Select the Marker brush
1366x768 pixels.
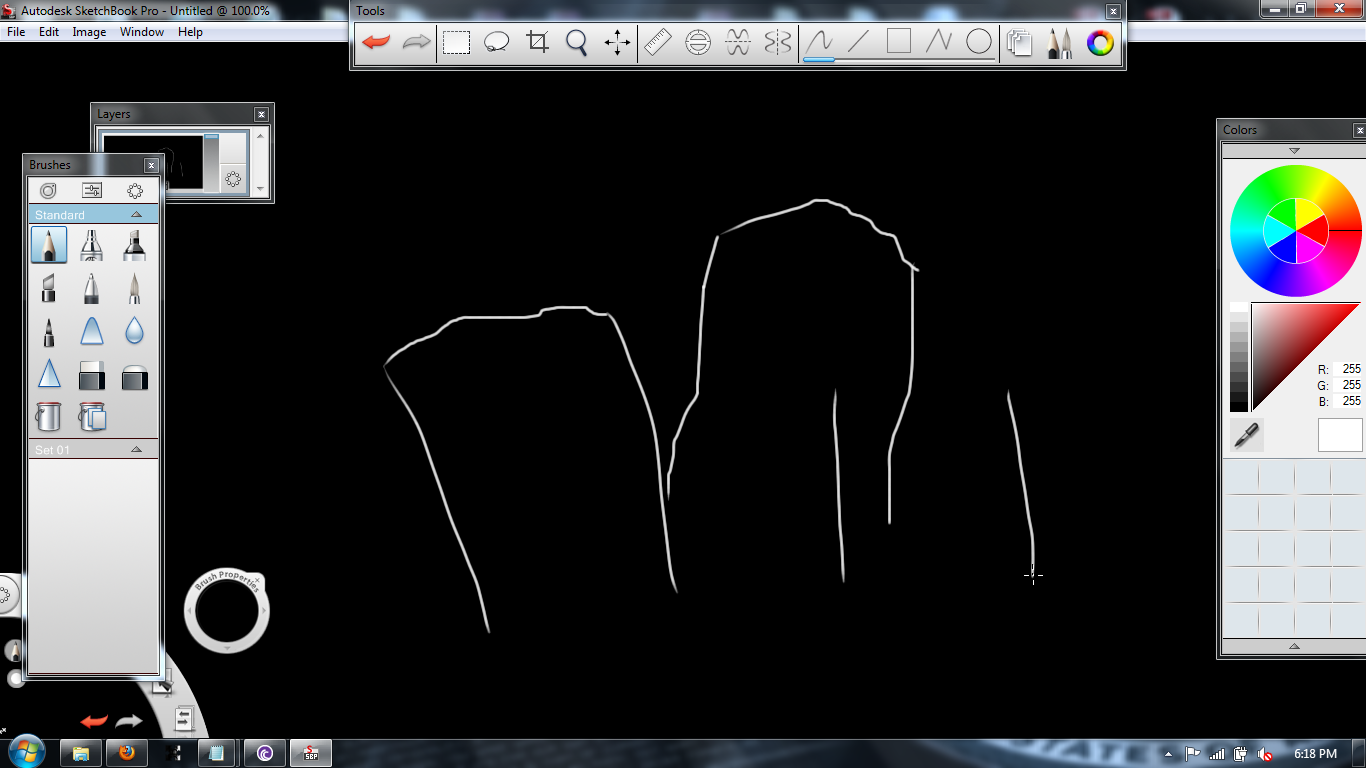pyautogui.click(x=134, y=245)
